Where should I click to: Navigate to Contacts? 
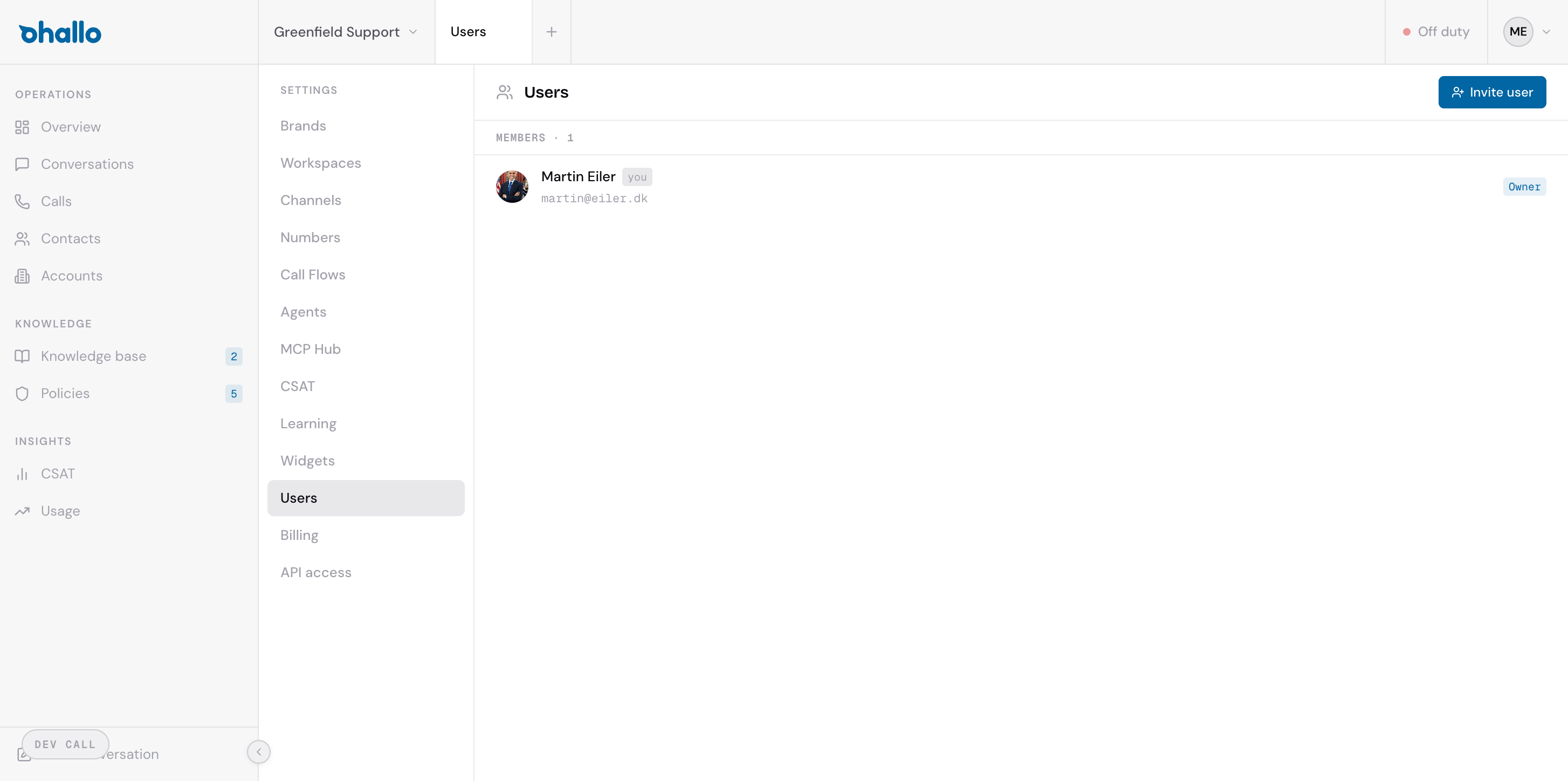coord(71,238)
